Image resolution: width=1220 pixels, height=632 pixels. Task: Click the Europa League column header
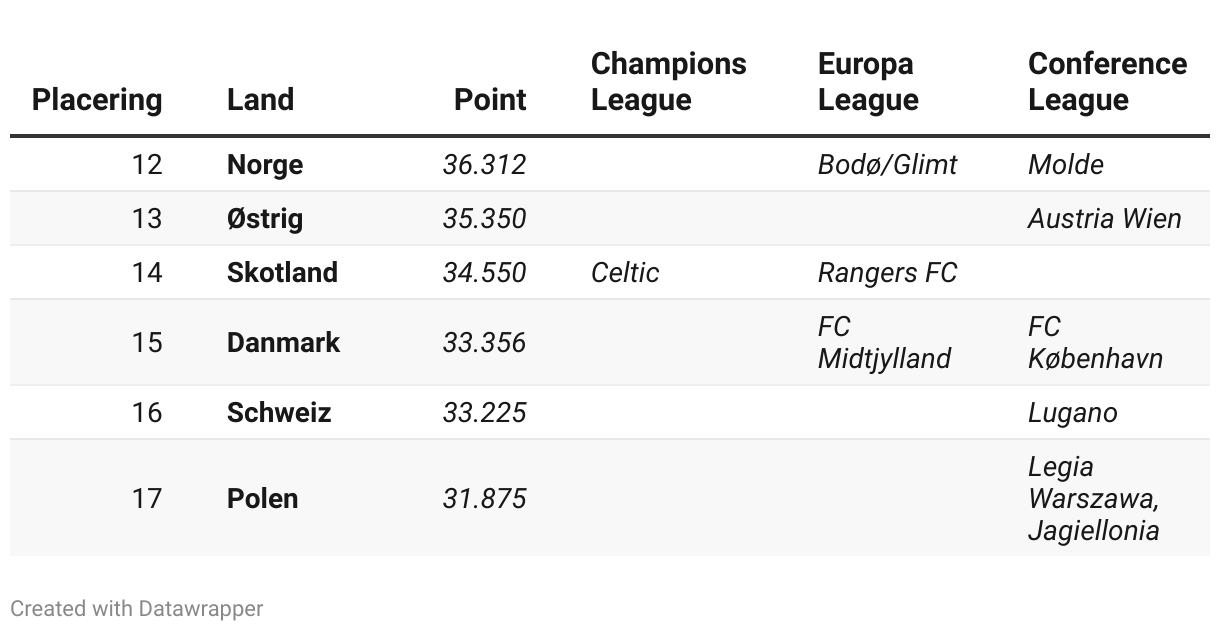868,82
